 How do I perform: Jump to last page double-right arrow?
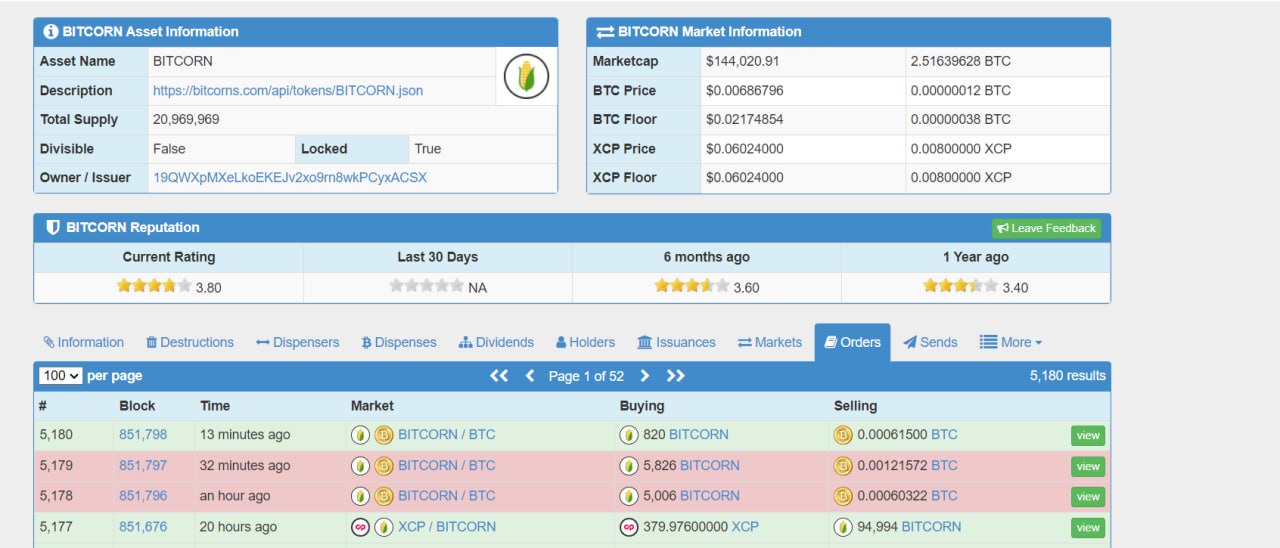676,375
